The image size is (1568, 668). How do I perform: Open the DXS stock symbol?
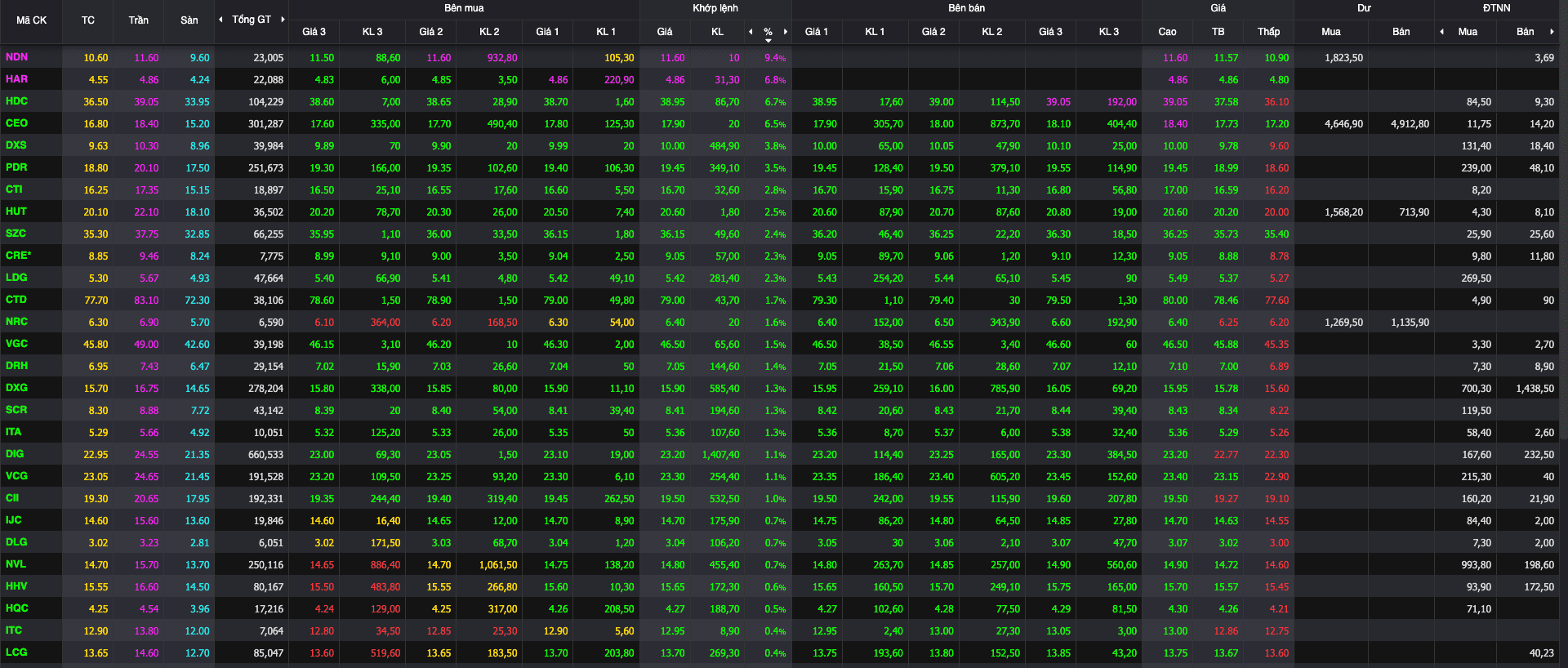click(16, 145)
